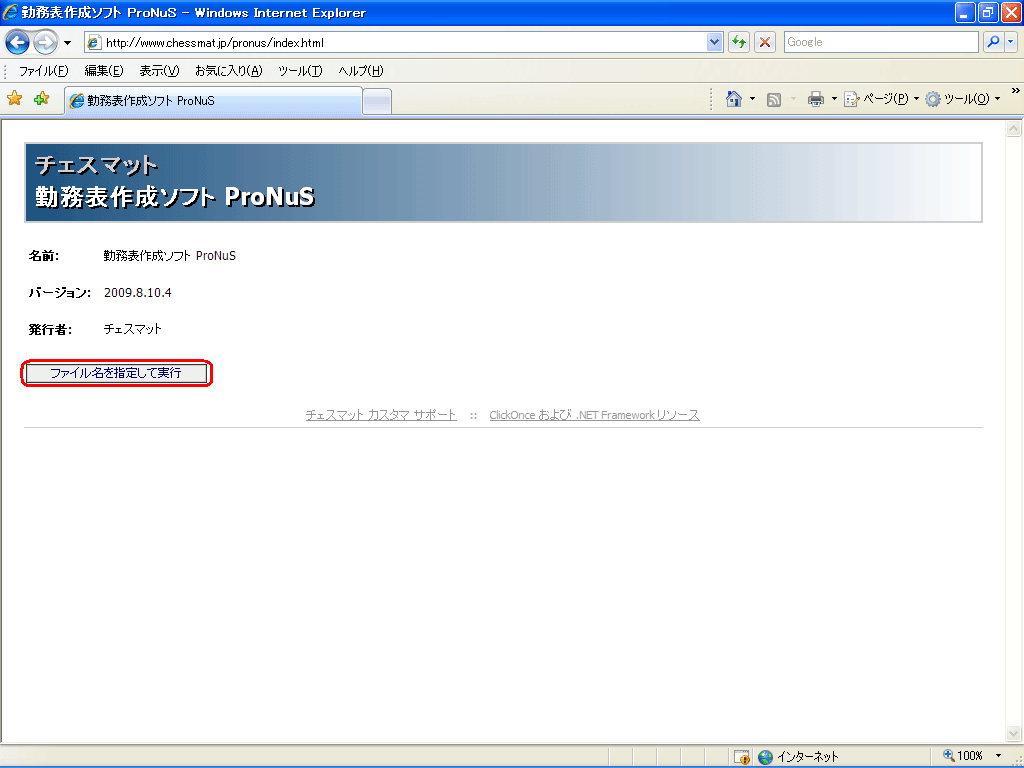This screenshot has width=1024, height=768.
Task: Click the Add to Favorites icon
Action: pyautogui.click(x=41, y=99)
